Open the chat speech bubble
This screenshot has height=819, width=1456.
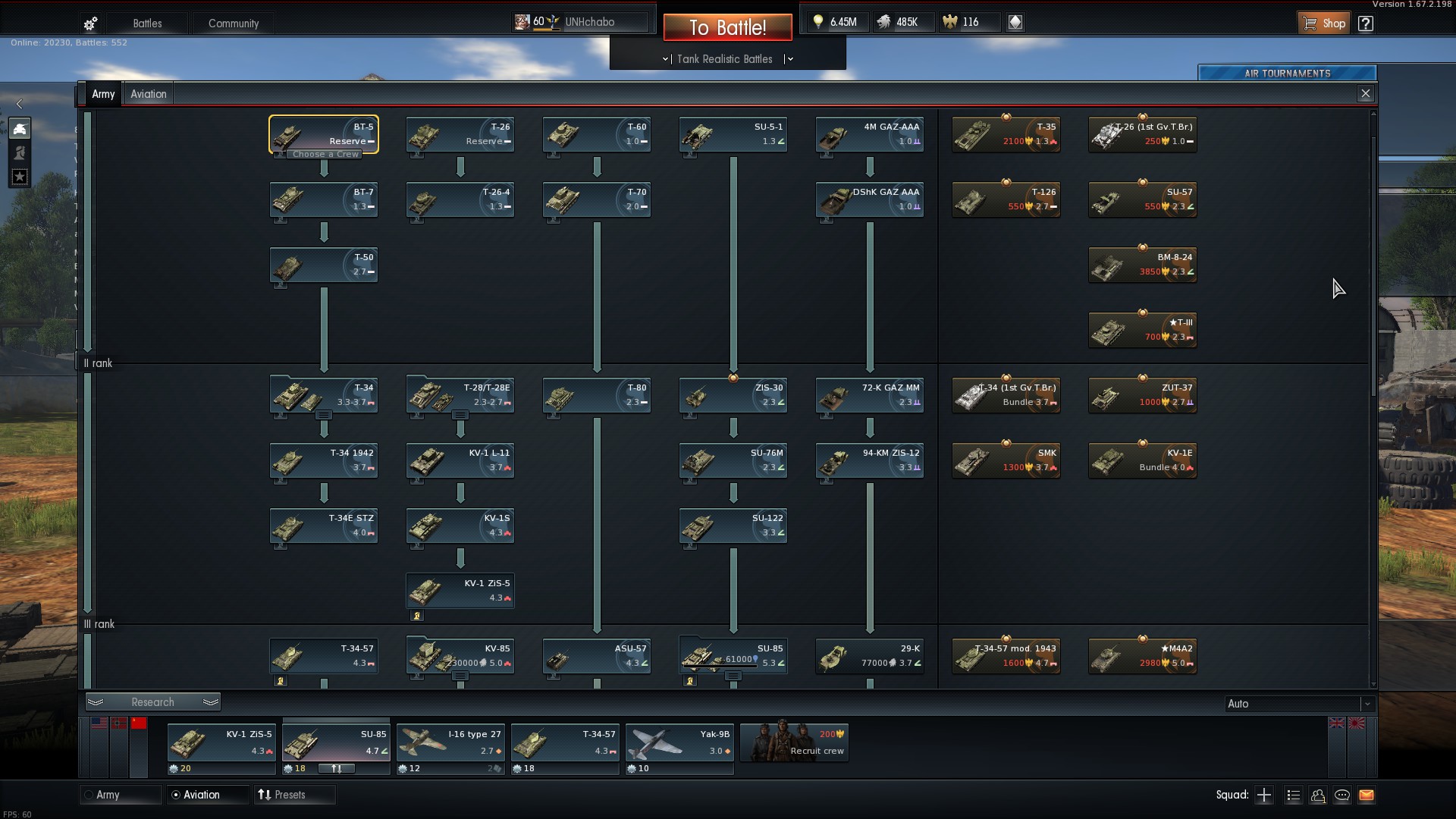pos(1342,795)
